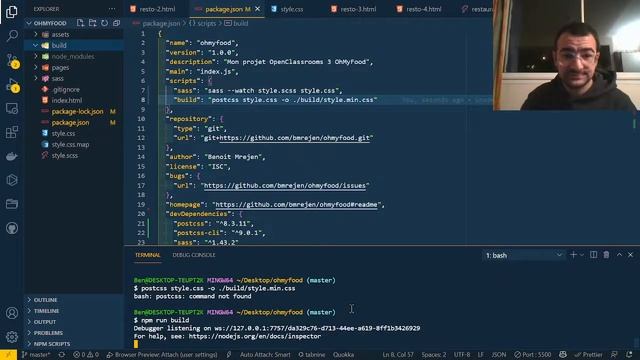Open Source Control view with pending changes badge
Viewport: 640px width, 360px height.
tap(12, 61)
